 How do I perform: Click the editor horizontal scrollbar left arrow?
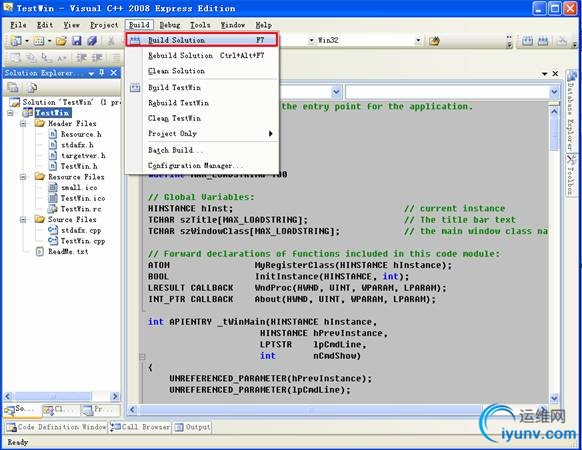133,410
